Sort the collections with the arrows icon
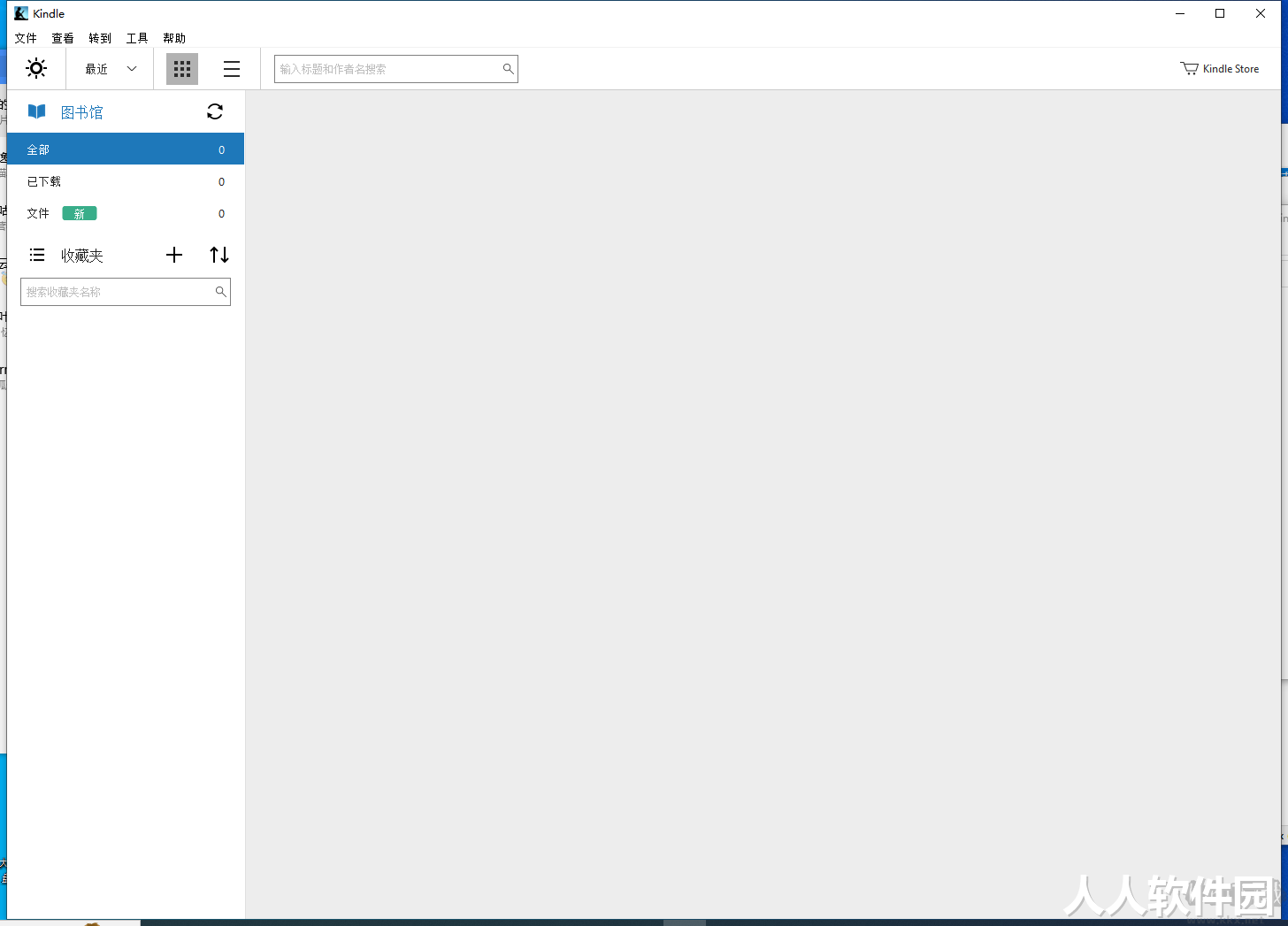 [x=219, y=255]
